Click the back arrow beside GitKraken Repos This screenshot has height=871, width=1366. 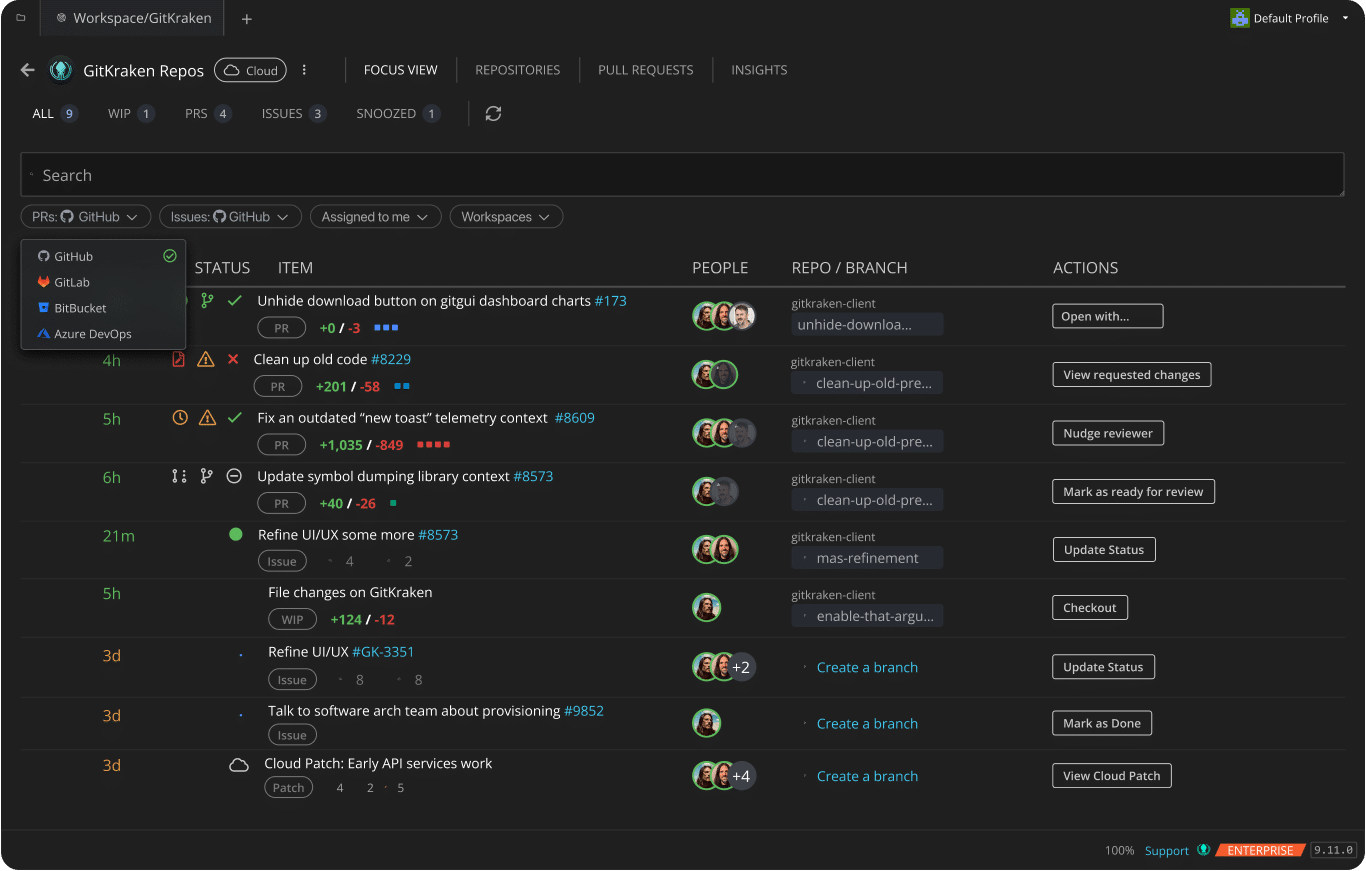coord(28,70)
